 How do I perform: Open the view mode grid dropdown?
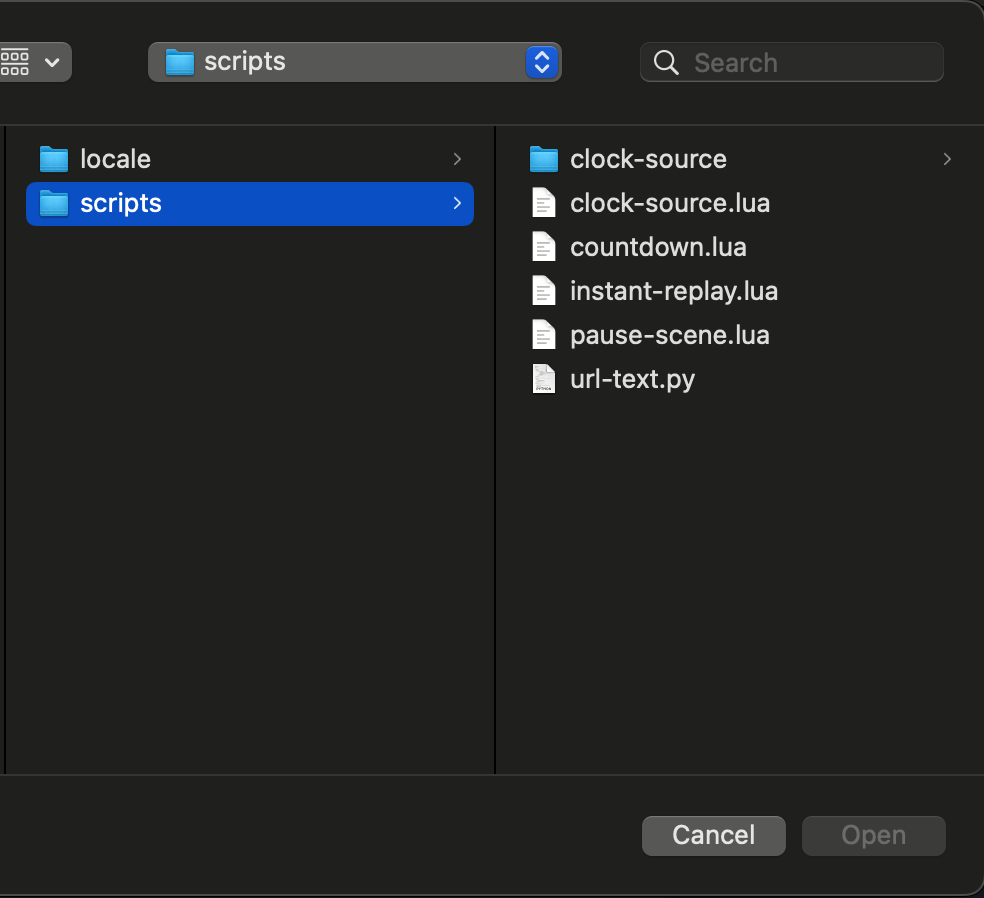[32, 62]
